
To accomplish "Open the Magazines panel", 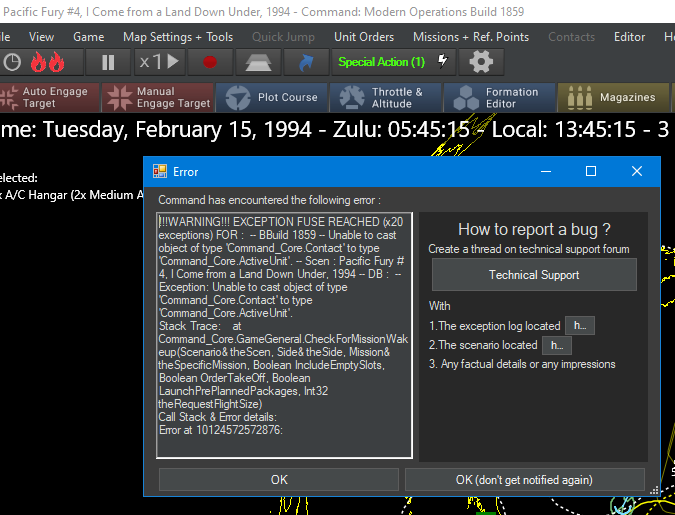I will tap(613, 97).
